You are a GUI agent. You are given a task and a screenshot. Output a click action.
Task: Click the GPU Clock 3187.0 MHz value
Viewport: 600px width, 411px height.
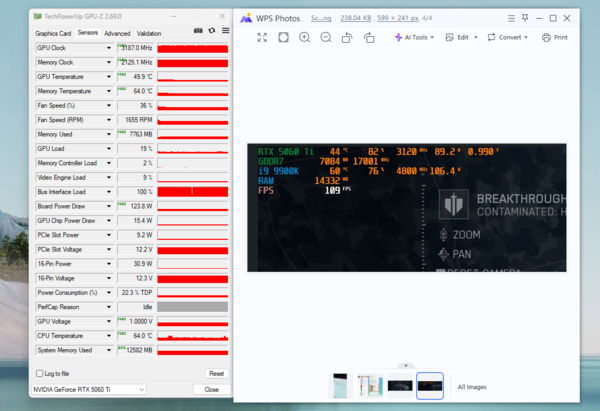(135, 48)
